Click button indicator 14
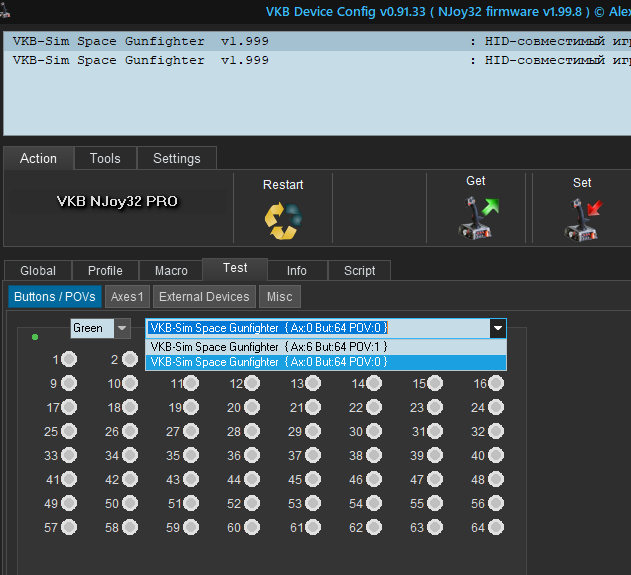Screen dimensions: 631x575 coord(374,383)
